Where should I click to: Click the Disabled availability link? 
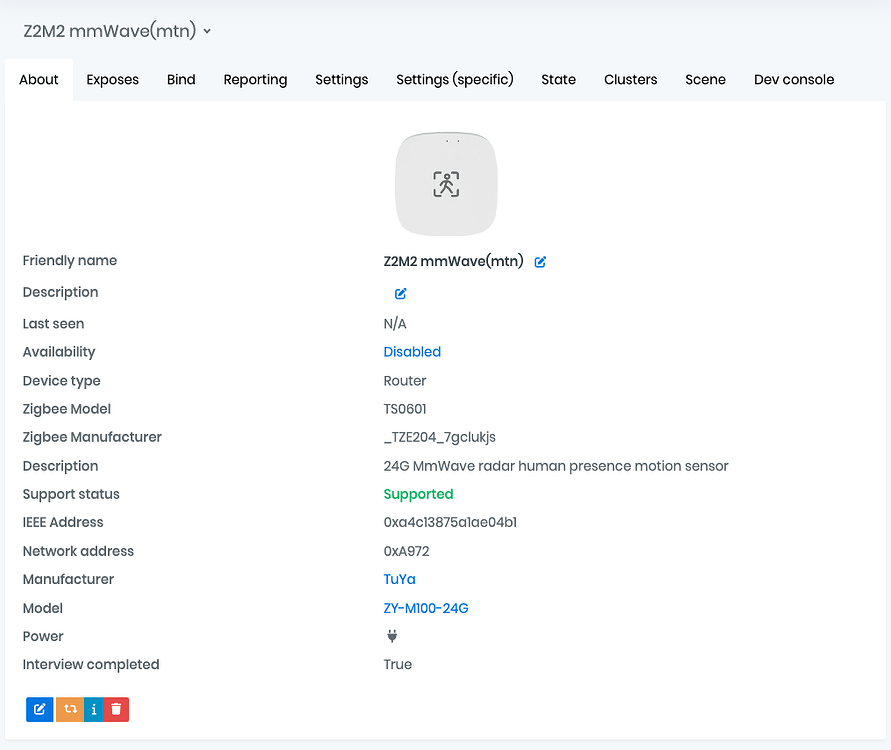(x=412, y=352)
